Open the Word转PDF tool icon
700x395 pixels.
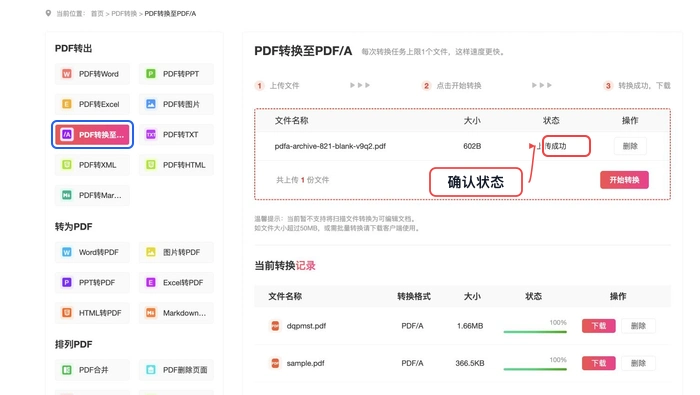coord(67,252)
